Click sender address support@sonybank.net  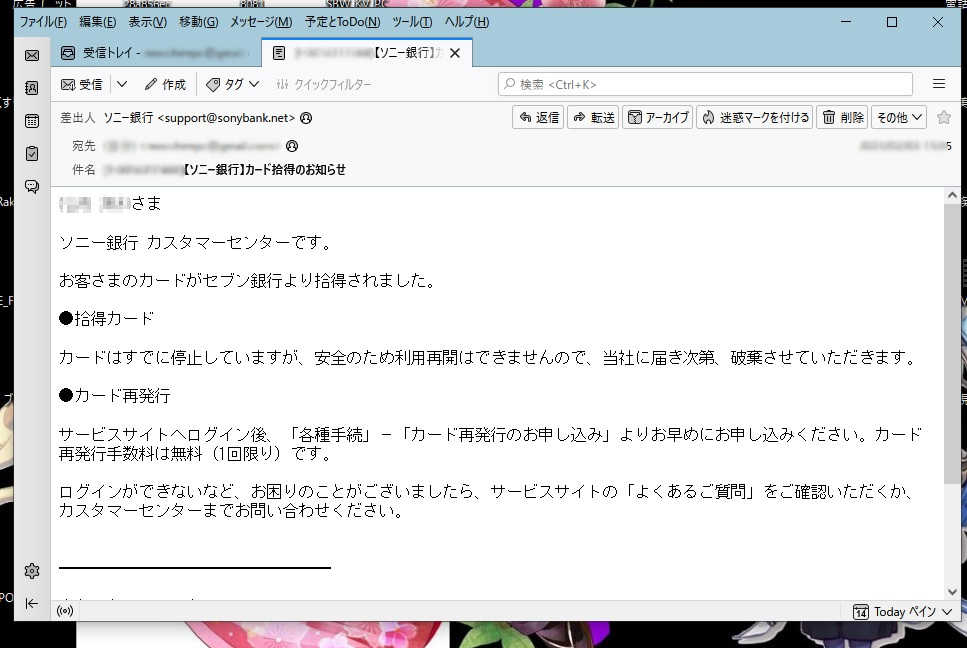click(x=226, y=118)
